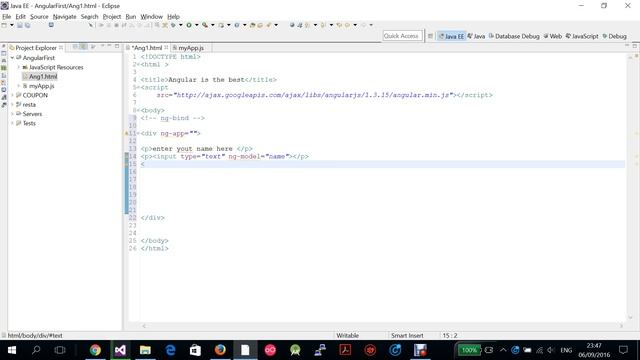The image size is (640, 360).
Task: Open the Help menu
Action: tap(173, 17)
